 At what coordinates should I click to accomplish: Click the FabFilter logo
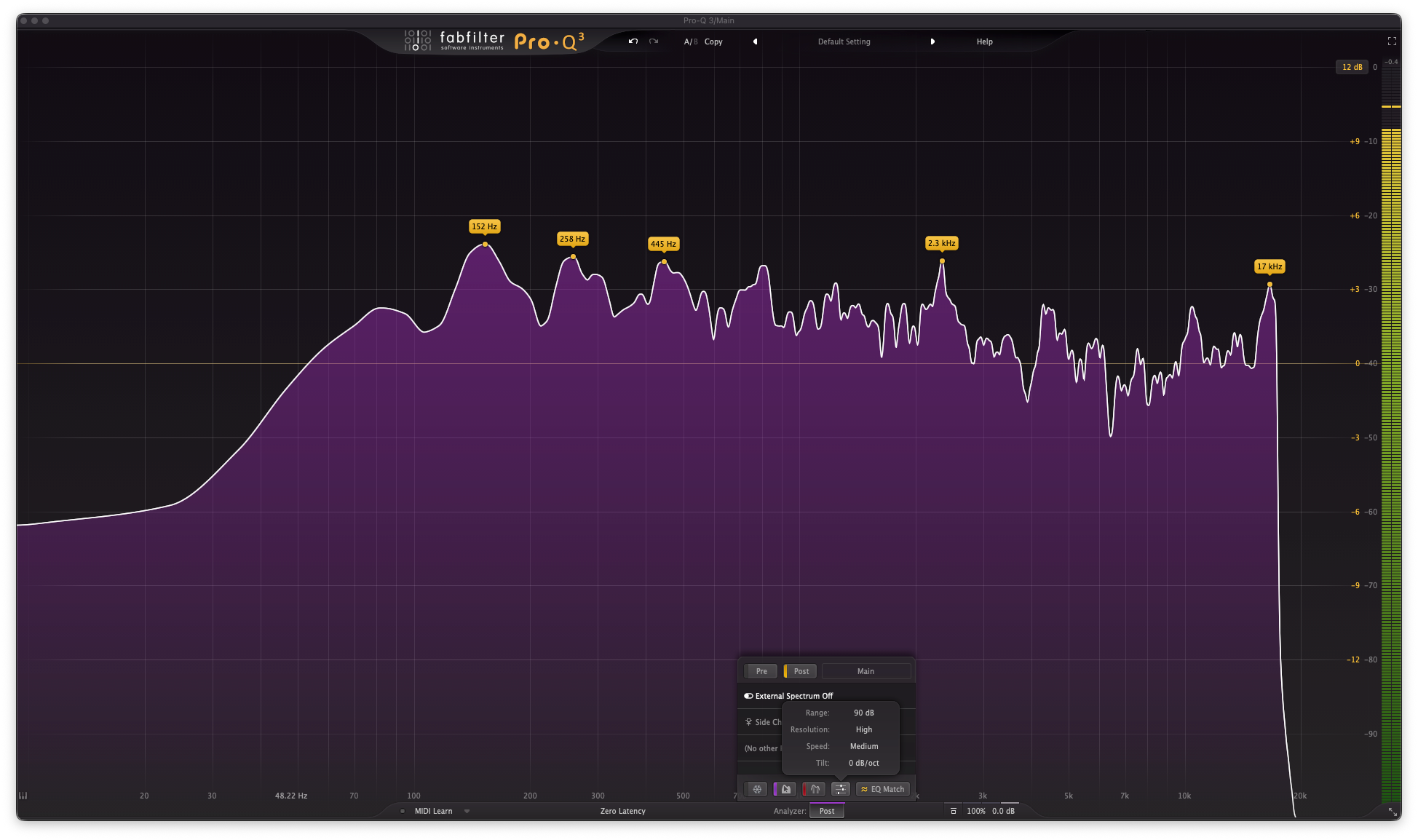tap(454, 41)
